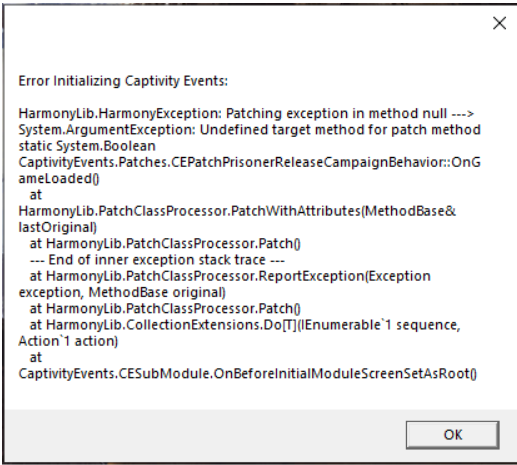Click the 'Error Initializing Captivity Events:' heading
Image resolution: width=517 pixels, height=465 pixels.
pos(123,81)
